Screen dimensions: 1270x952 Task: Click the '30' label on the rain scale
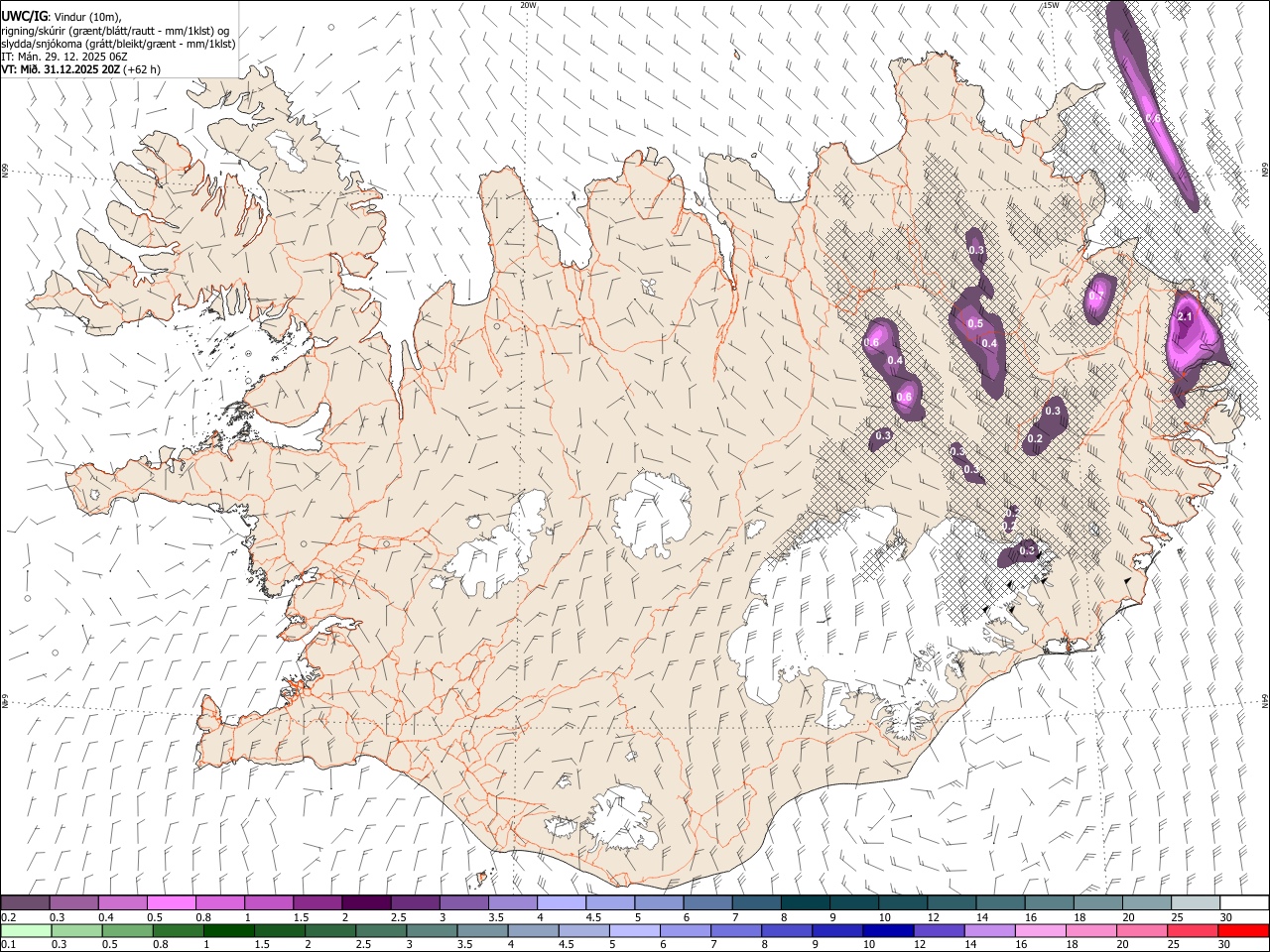(x=1224, y=945)
